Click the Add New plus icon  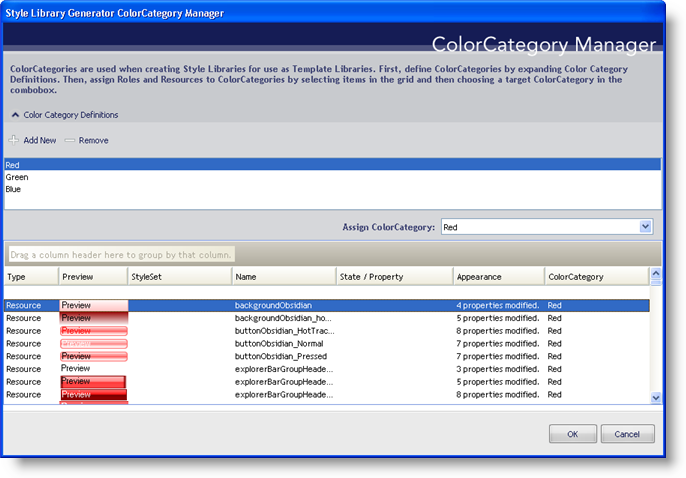[14, 140]
